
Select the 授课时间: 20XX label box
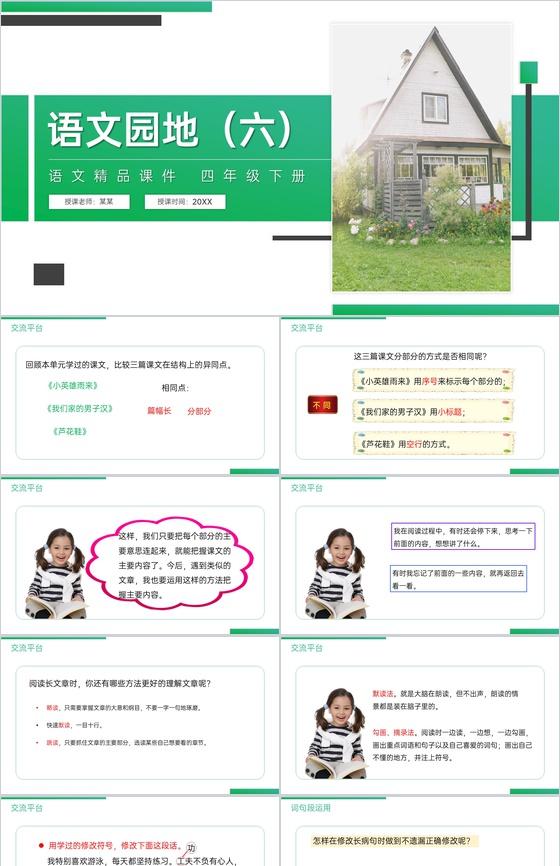[x=185, y=202]
